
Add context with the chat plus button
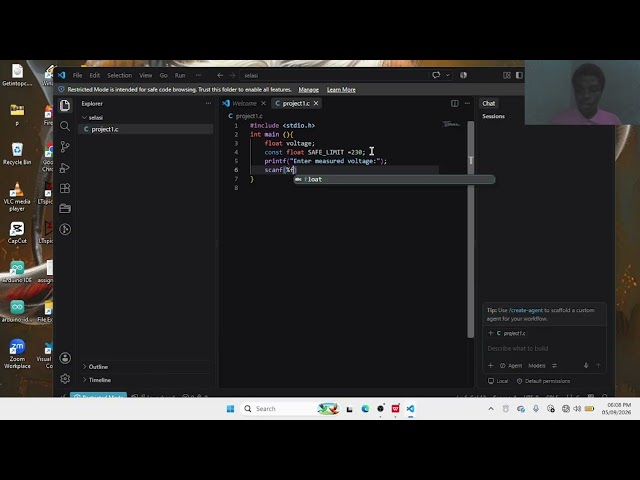pyautogui.click(x=491, y=365)
